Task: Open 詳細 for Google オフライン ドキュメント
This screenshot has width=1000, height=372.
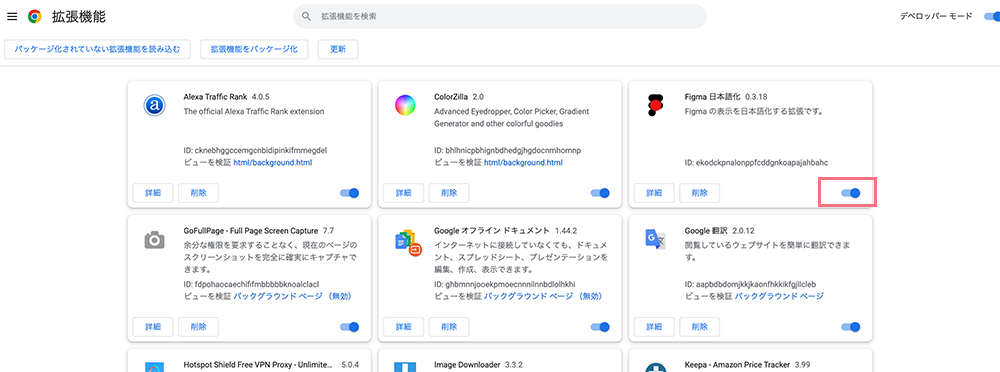Action: click(404, 327)
